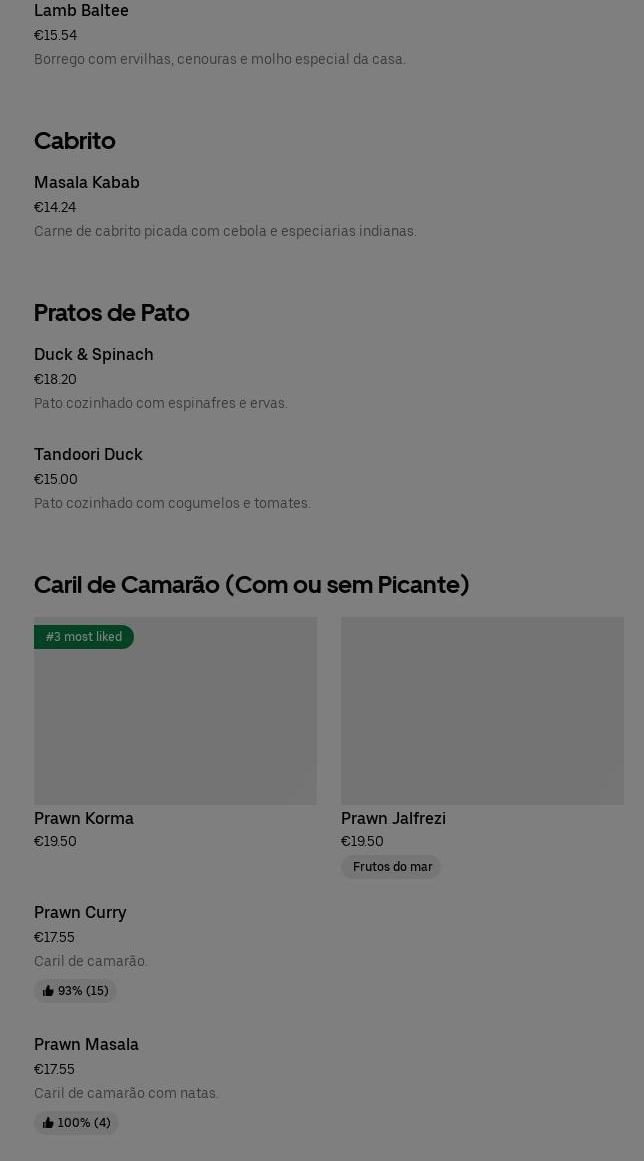Click the thumbs-up icon under Prawn Curry
This screenshot has height=1161, width=644.
coord(48,991)
